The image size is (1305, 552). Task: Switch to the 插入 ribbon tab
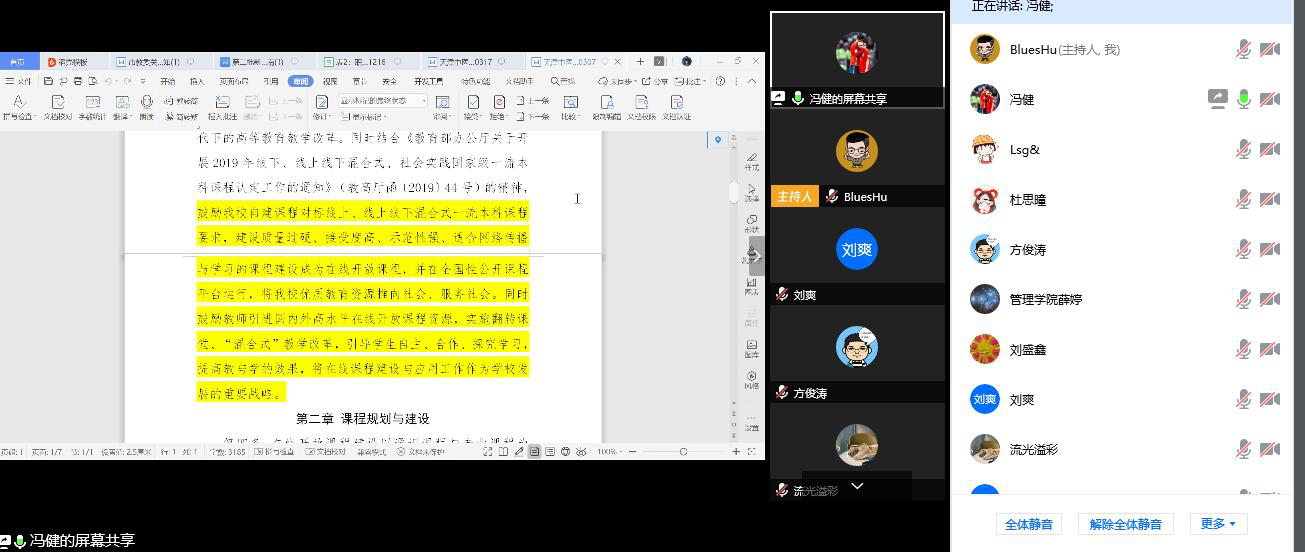(x=197, y=81)
